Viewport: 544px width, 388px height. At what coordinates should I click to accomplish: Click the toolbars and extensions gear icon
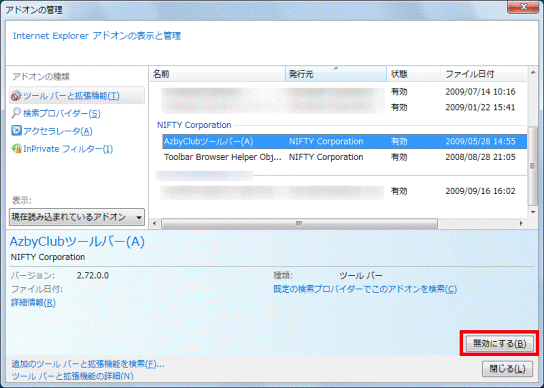pyautogui.click(x=16, y=95)
